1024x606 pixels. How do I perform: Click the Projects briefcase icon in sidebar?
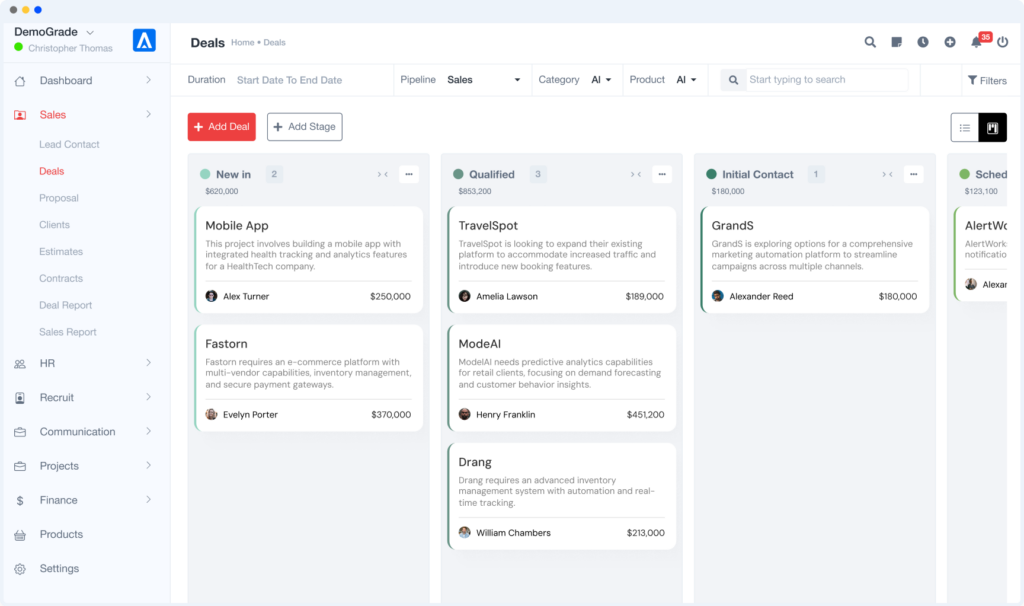pos(20,466)
